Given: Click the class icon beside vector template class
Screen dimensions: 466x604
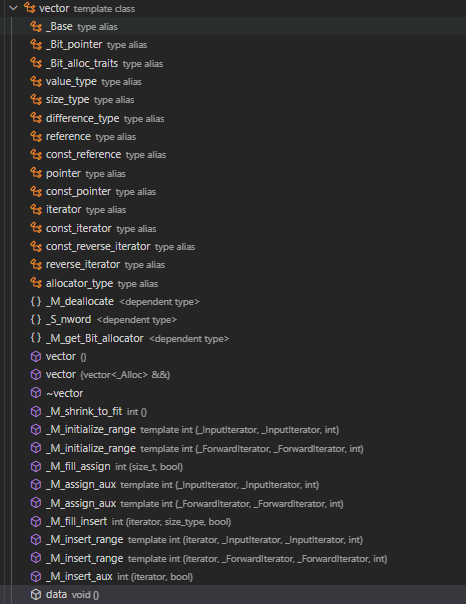Looking at the screenshot, I should [x=30, y=8].
